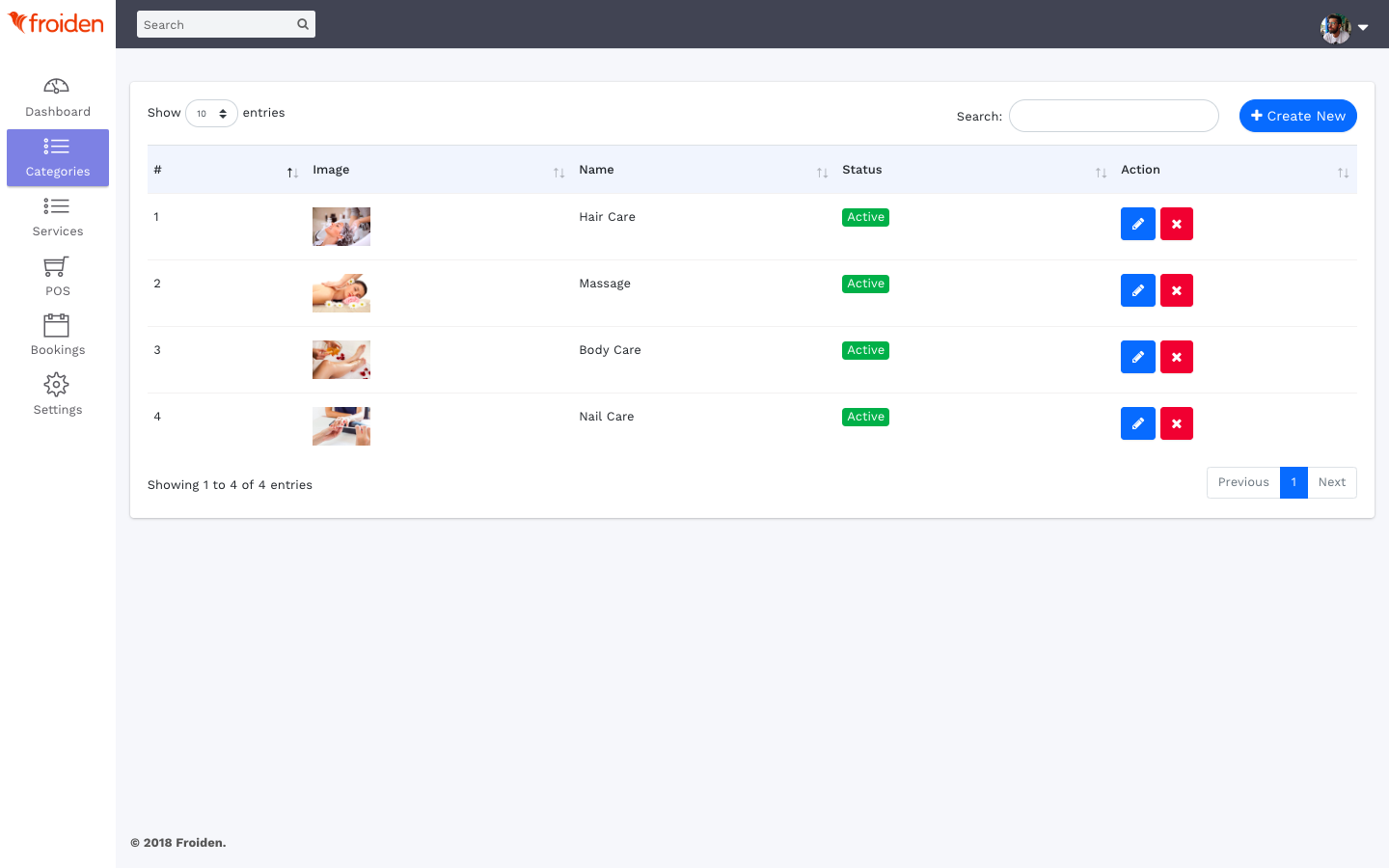Click page 1 in pagination

coord(1294,482)
